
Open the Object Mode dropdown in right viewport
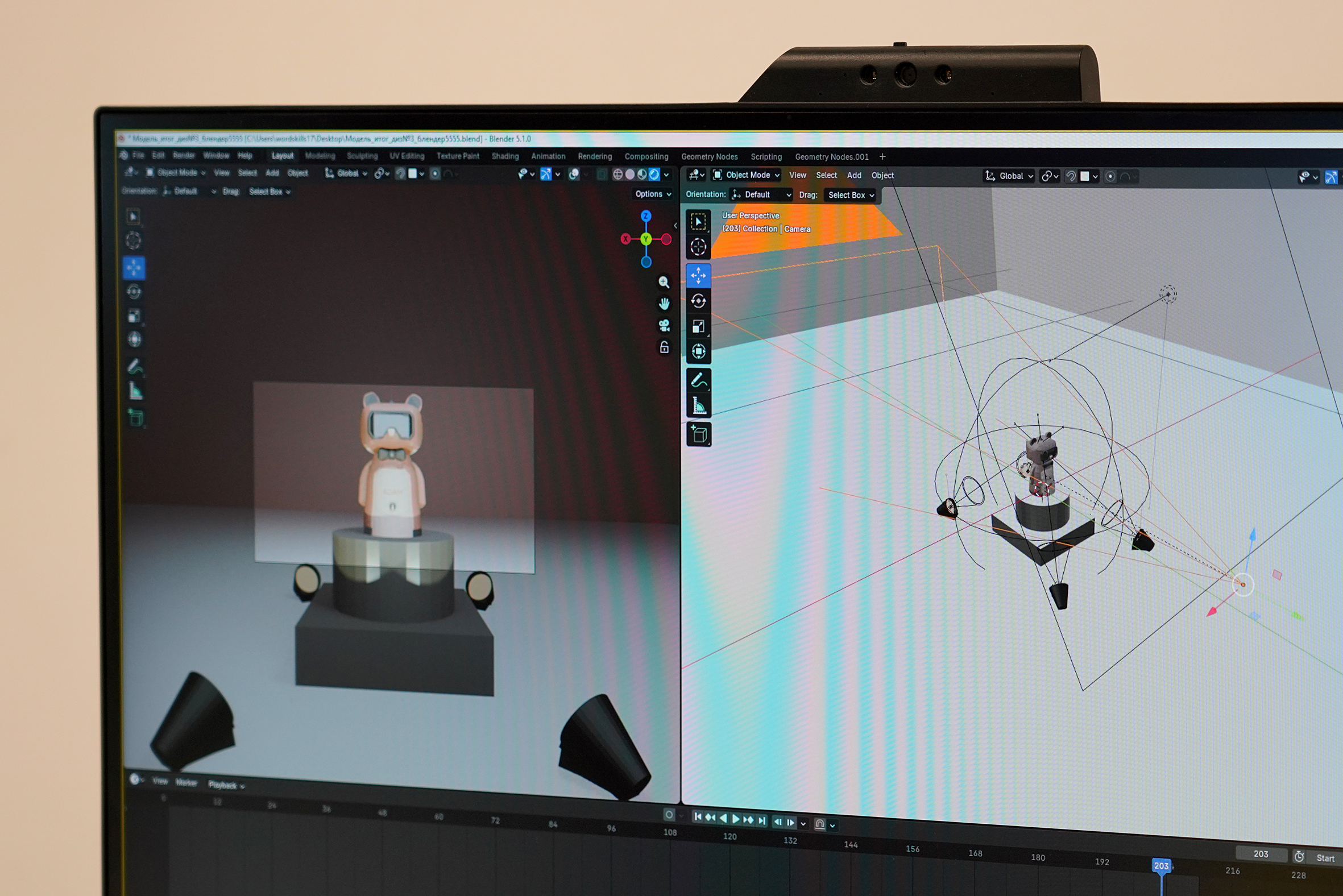[747, 176]
